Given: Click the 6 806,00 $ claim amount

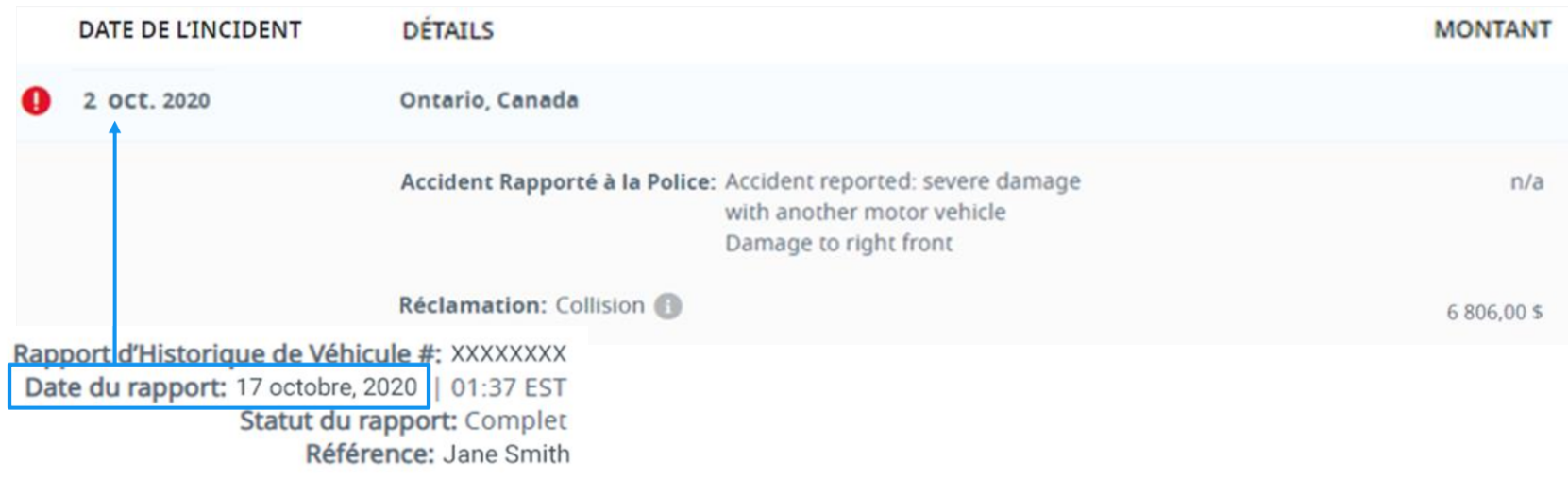Looking at the screenshot, I should point(1494,312).
